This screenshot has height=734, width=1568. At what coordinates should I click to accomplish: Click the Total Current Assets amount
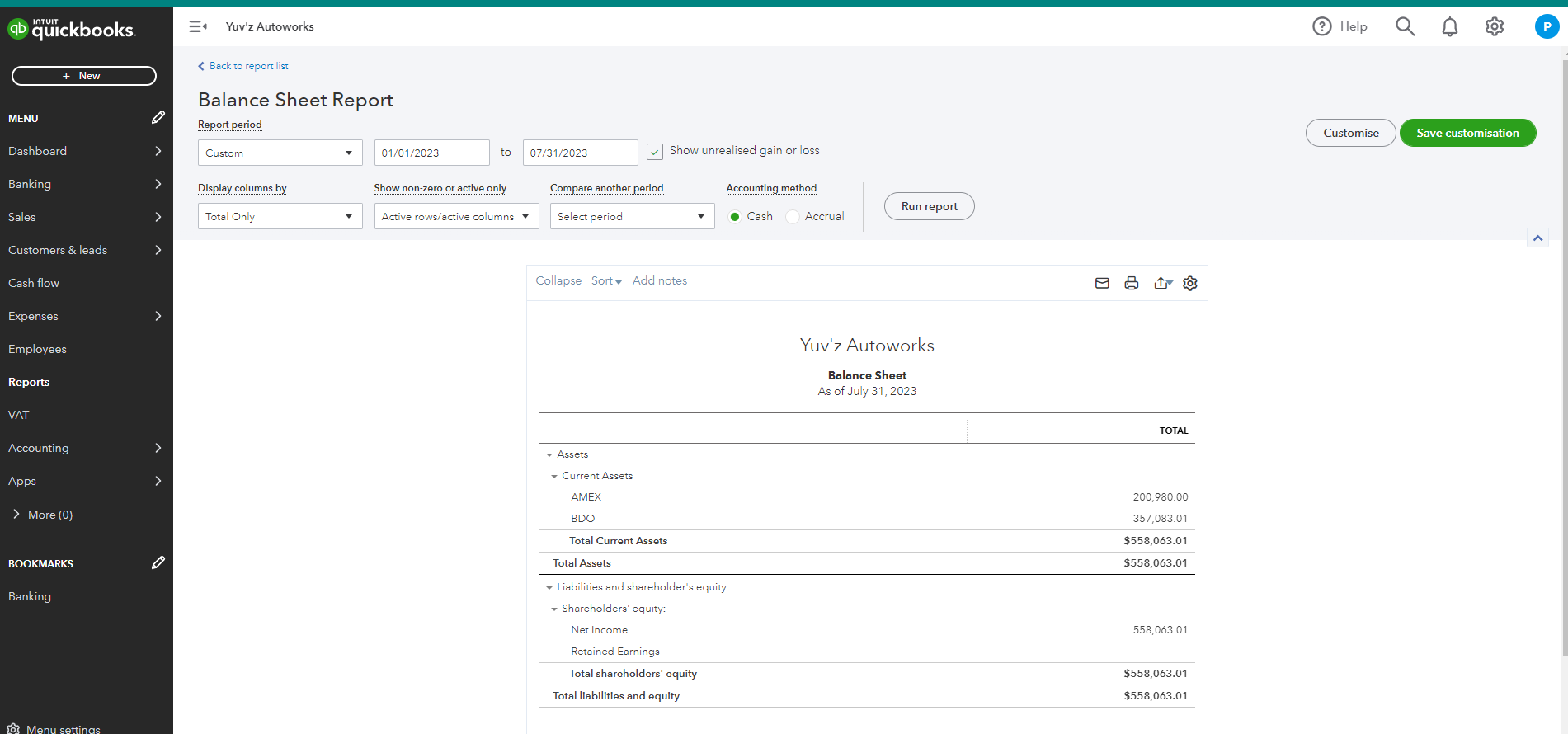point(1155,541)
